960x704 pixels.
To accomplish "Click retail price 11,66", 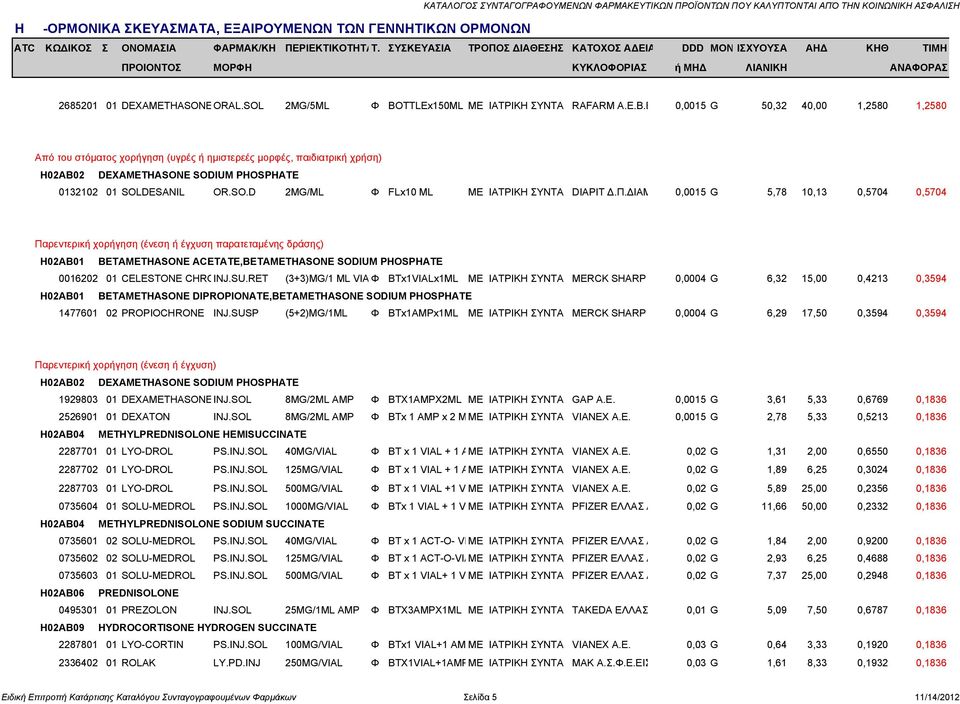I will (x=774, y=506).
